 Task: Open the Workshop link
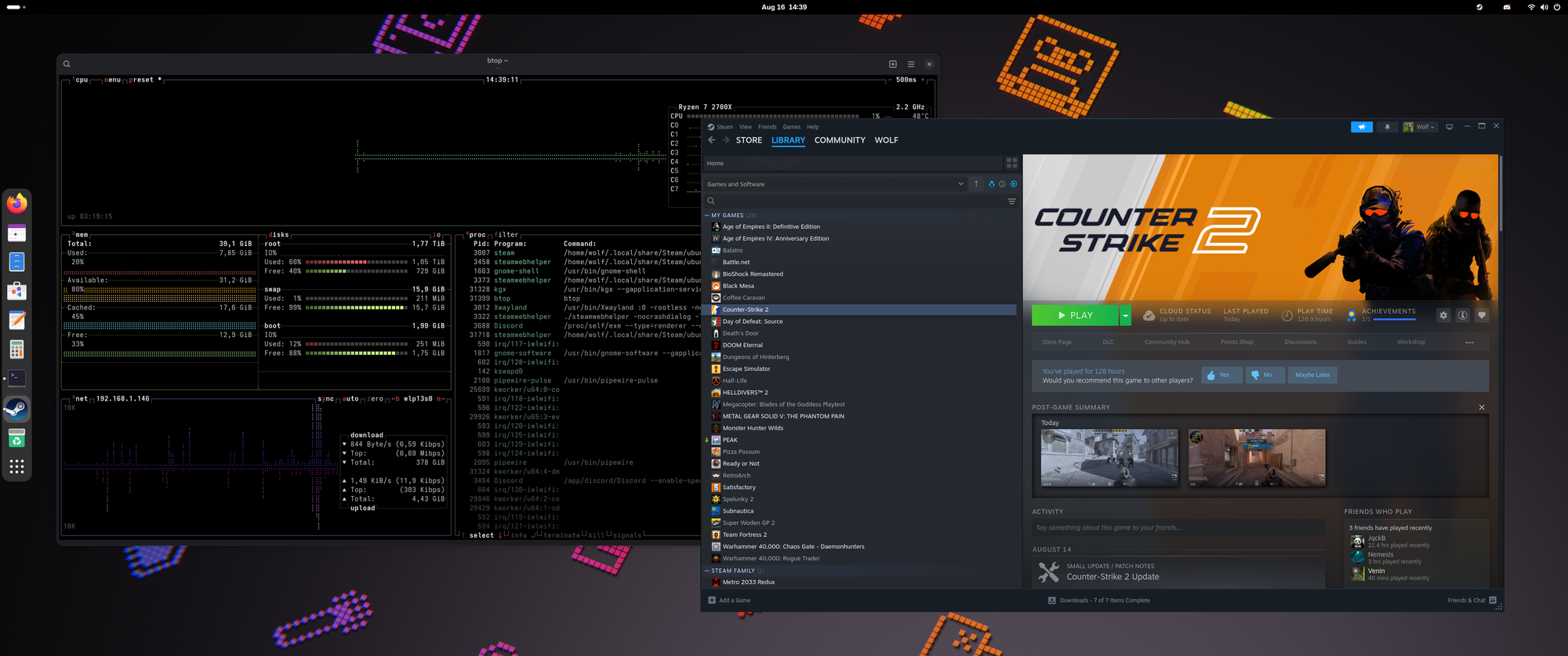pyautogui.click(x=1410, y=342)
